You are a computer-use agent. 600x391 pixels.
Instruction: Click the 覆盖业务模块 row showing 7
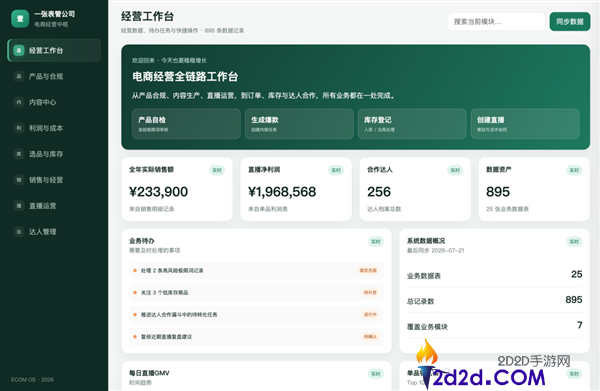[x=494, y=326]
